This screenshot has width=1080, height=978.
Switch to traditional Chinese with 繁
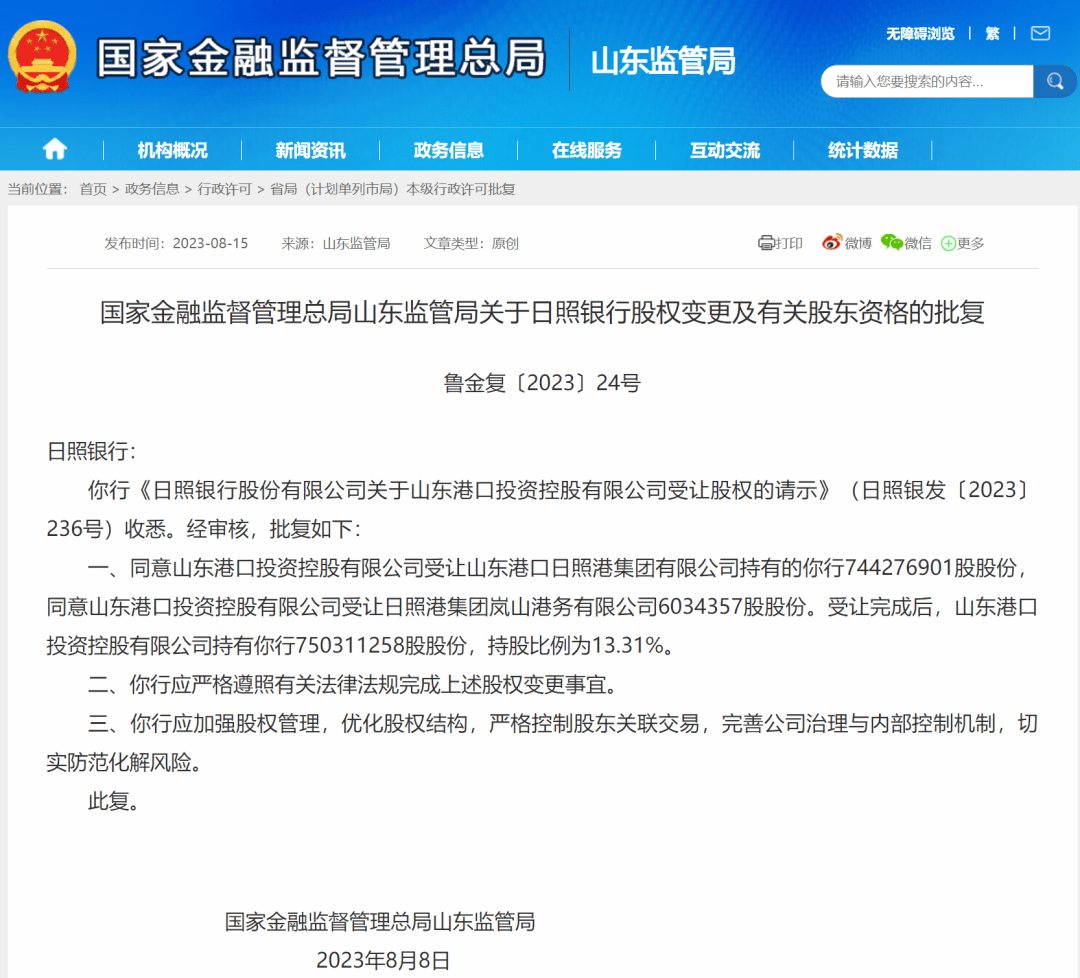[x=993, y=34]
